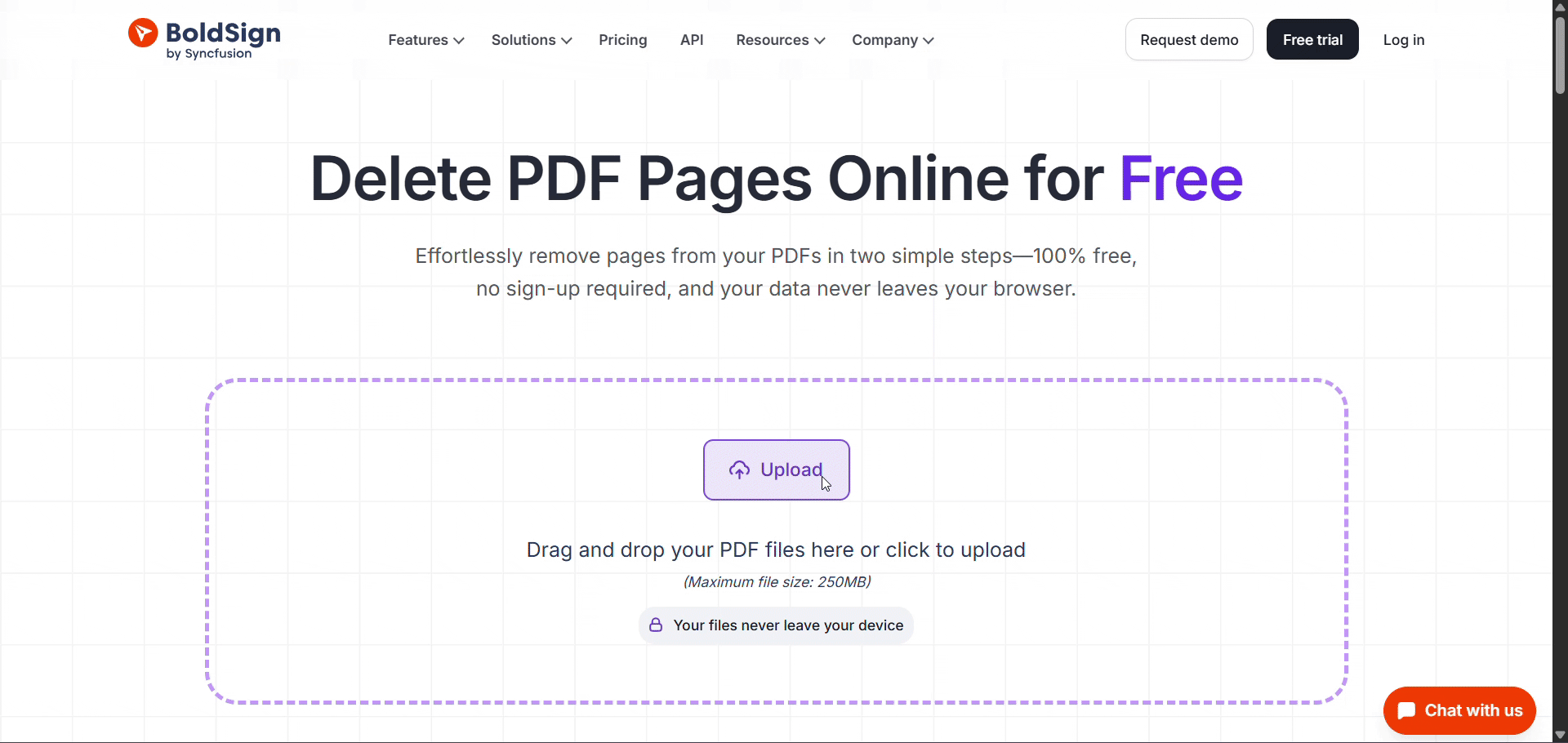Start the Free trial
The width and height of the screenshot is (1568, 743).
(1312, 40)
